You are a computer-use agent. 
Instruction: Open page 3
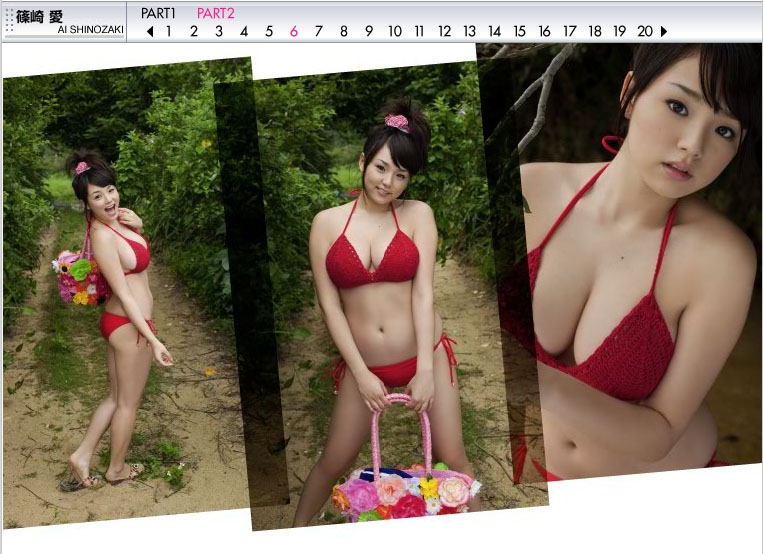(219, 32)
